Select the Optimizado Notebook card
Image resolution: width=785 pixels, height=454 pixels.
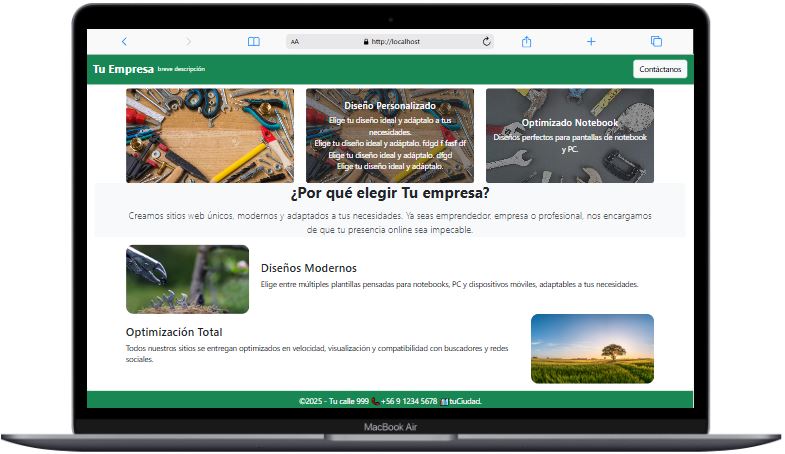[x=570, y=135]
